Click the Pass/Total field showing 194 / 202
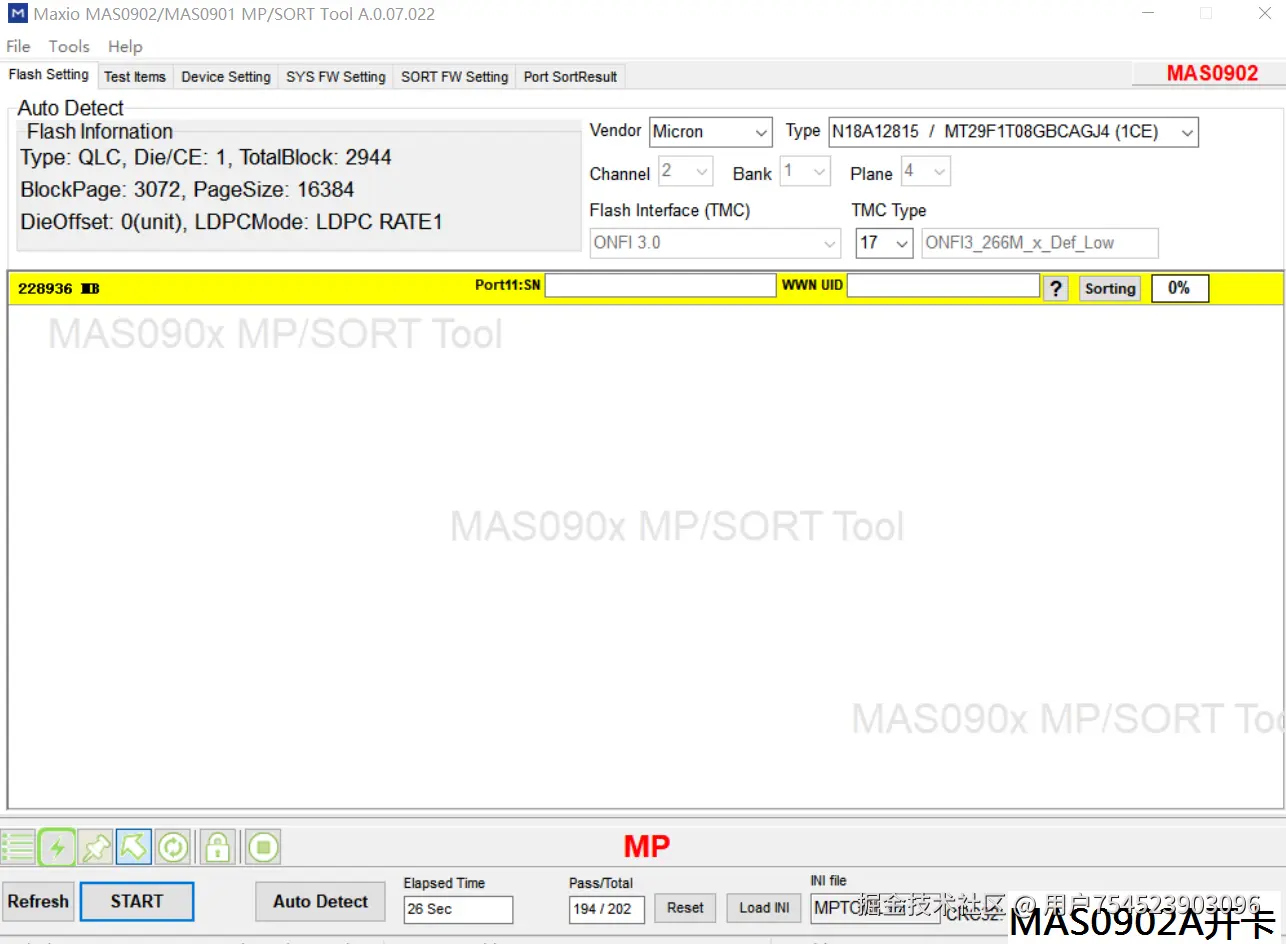The width and height of the screenshot is (1286, 944). [x=607, y=909]
